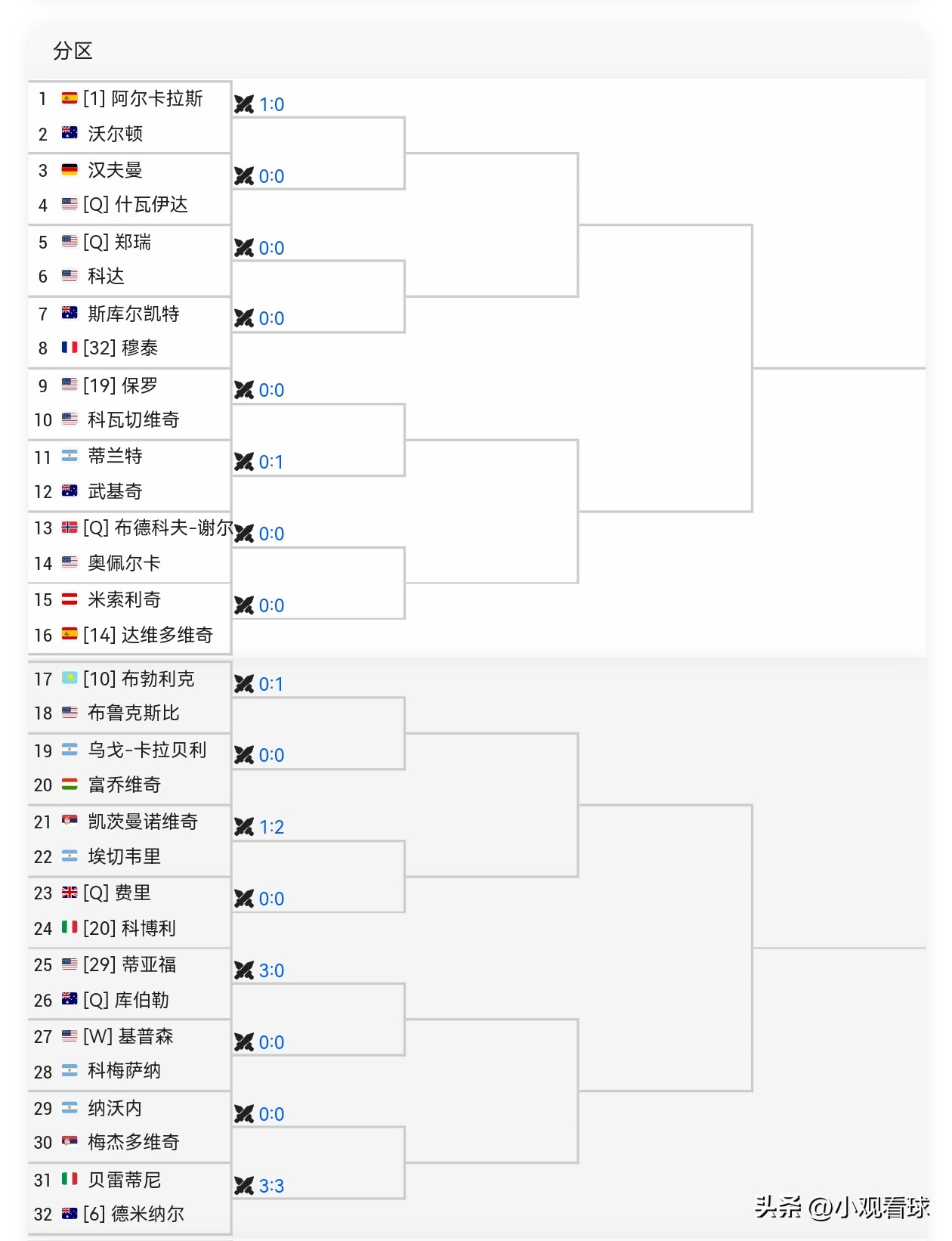Click Norway flag next to 布德科夫-谢尔
The image size is (952, 1241).
(70, 528)
